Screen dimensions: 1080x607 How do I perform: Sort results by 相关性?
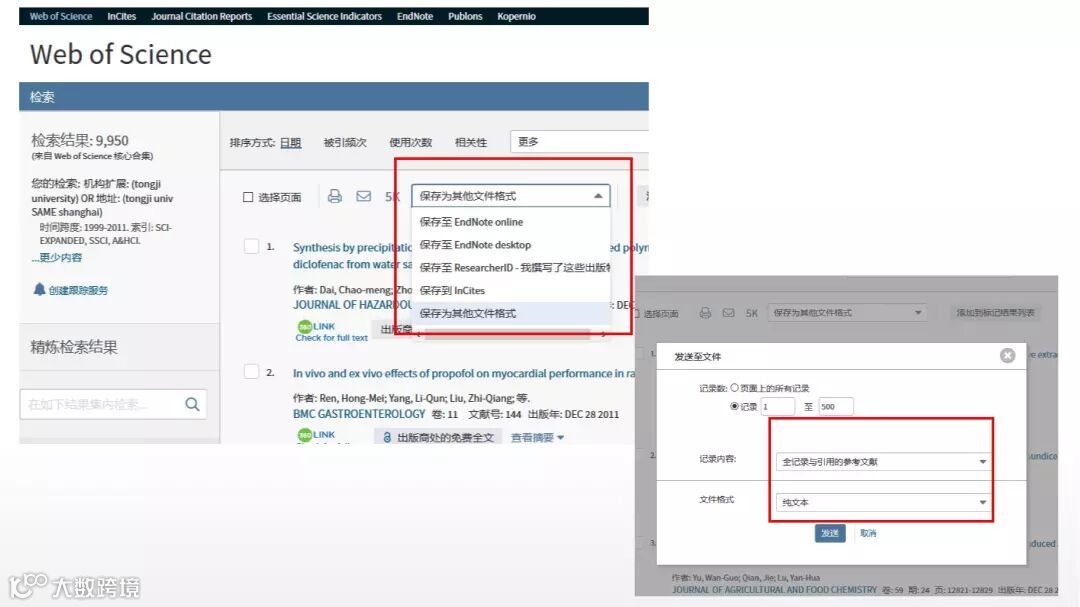pos(471,143)
